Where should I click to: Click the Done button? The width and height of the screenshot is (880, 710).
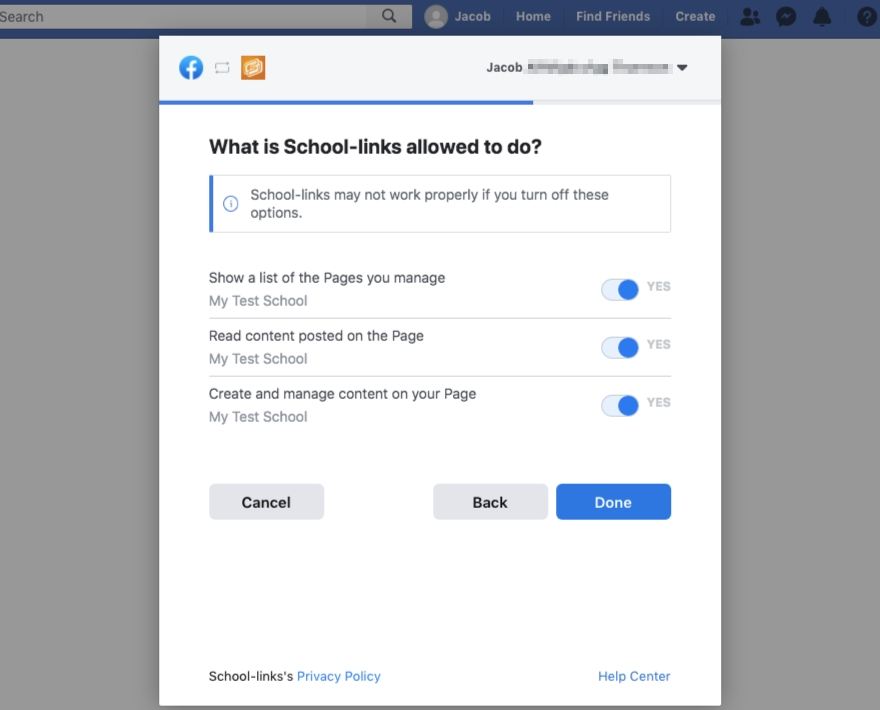(613, 502)
